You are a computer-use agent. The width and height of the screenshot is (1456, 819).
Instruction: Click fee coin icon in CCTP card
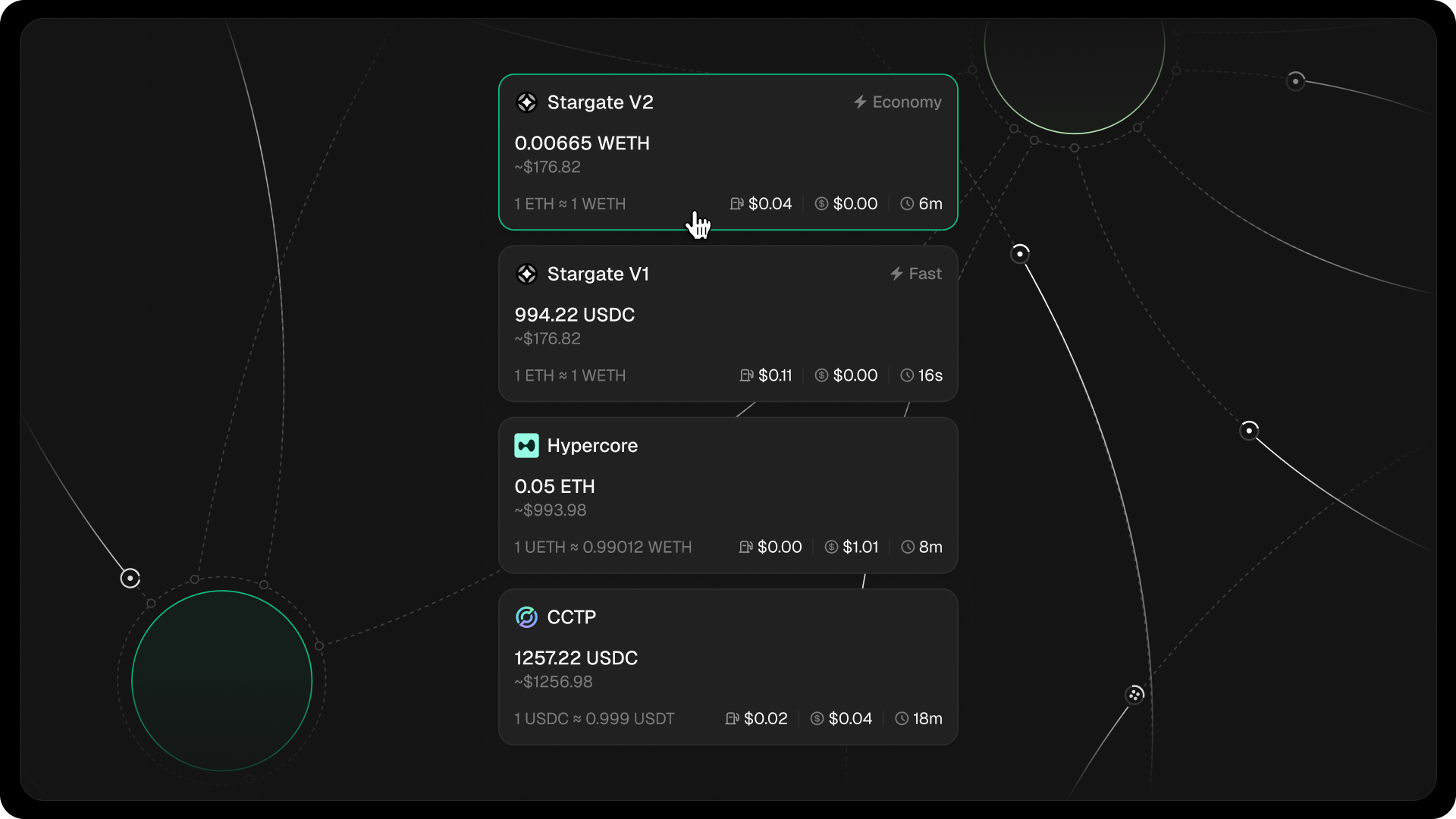click(x=817, y=718)
